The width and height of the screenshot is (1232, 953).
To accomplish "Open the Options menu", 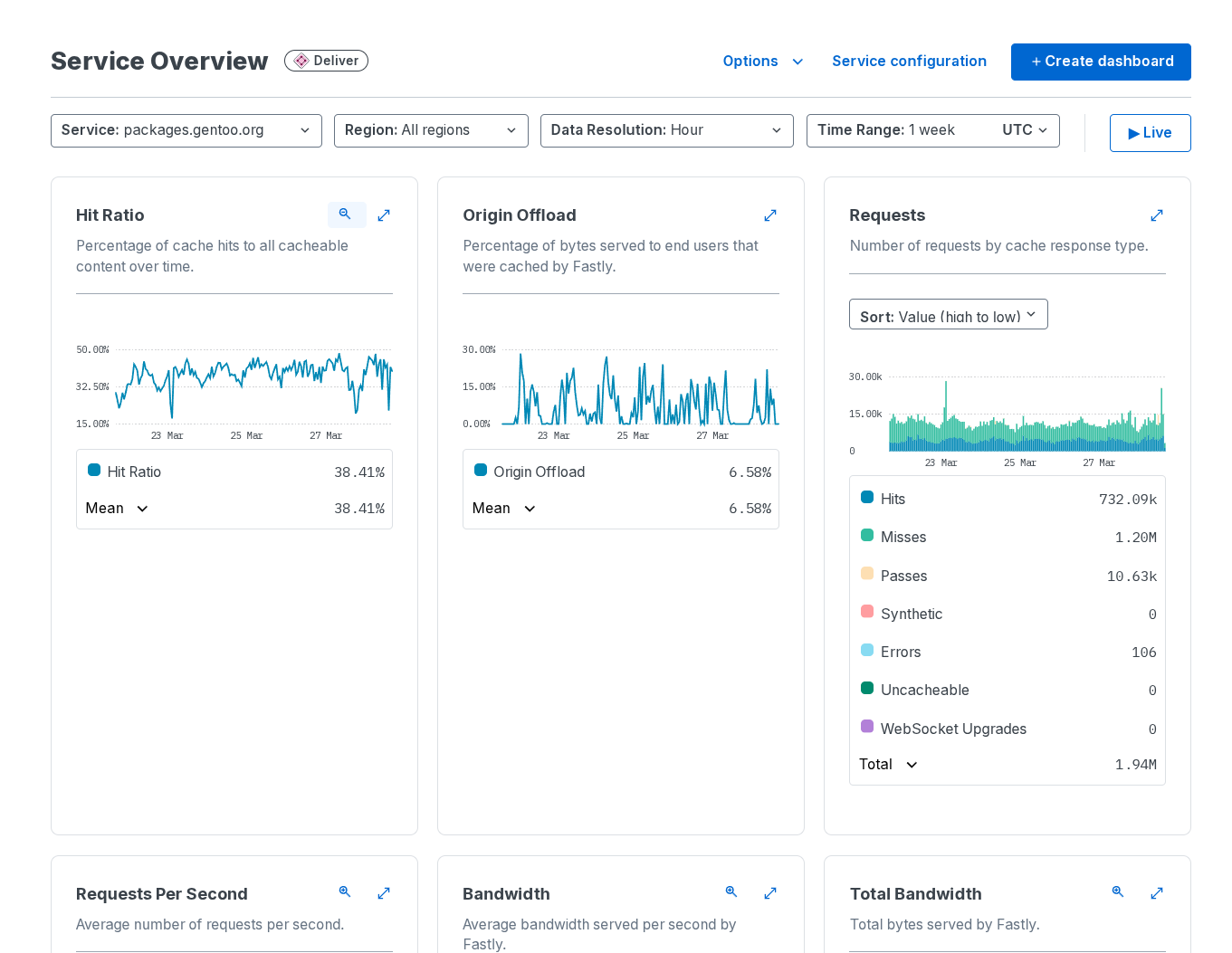I will tap(762, 62).
